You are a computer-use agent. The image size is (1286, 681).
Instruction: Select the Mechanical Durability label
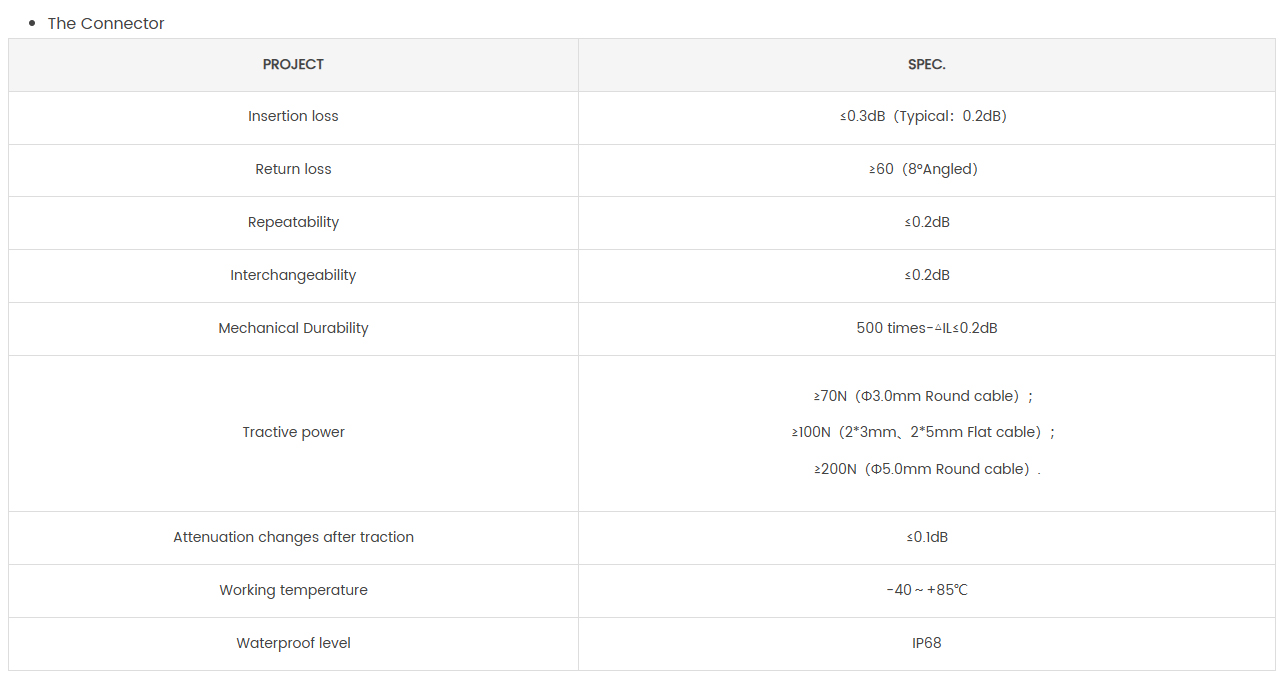tap(293, 329)
